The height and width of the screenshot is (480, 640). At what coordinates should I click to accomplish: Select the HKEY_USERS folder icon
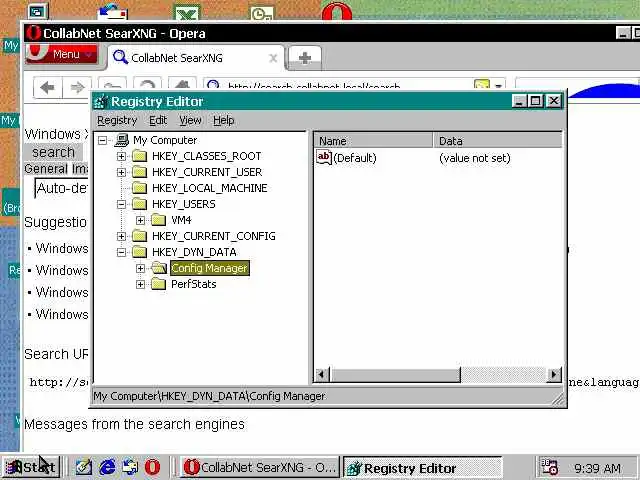(x=139, y=204)
